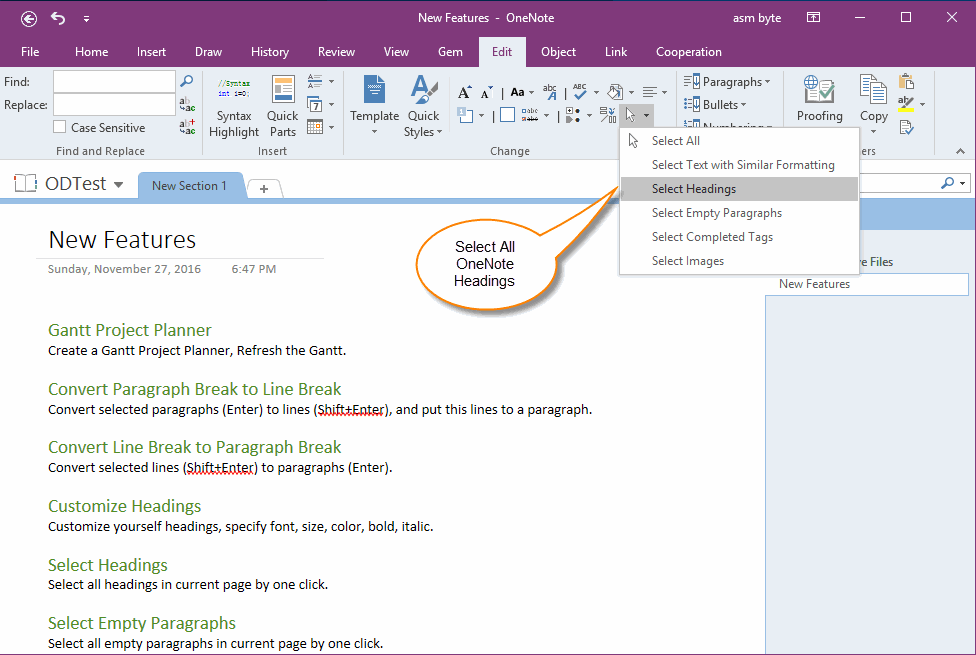The width and height of the screenshot is (976, 655).
Task: Choose Select Images menu item
Action: pyautogui.click(x=739, y=261)
